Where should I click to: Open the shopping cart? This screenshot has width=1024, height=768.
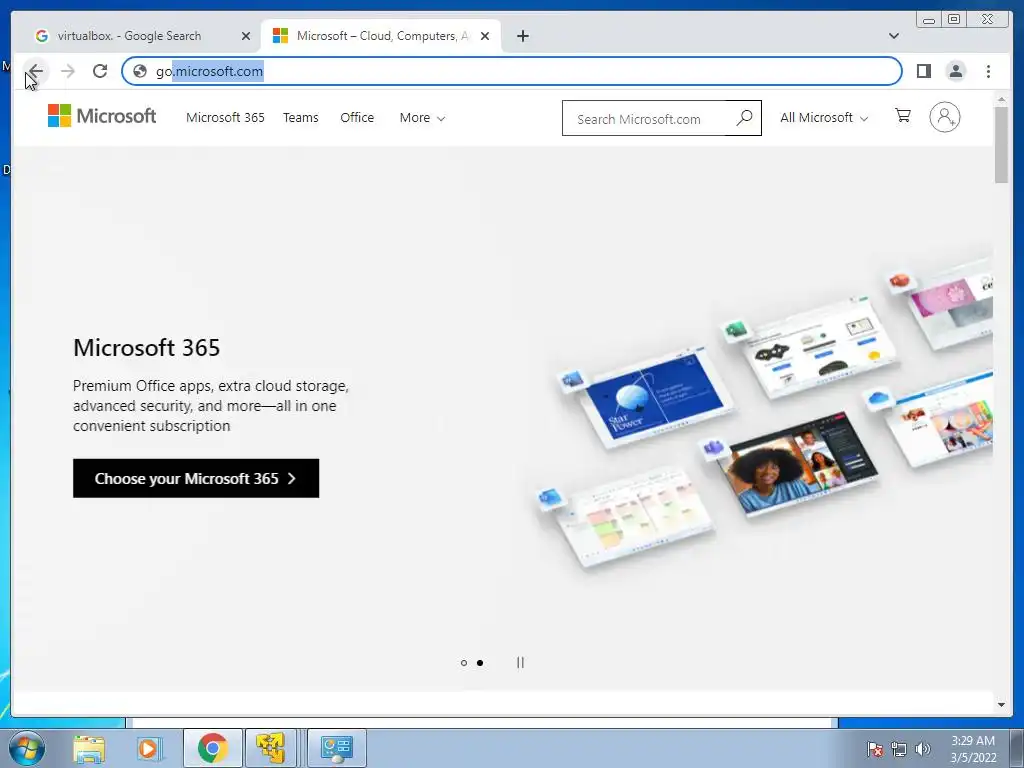point(903,116)
